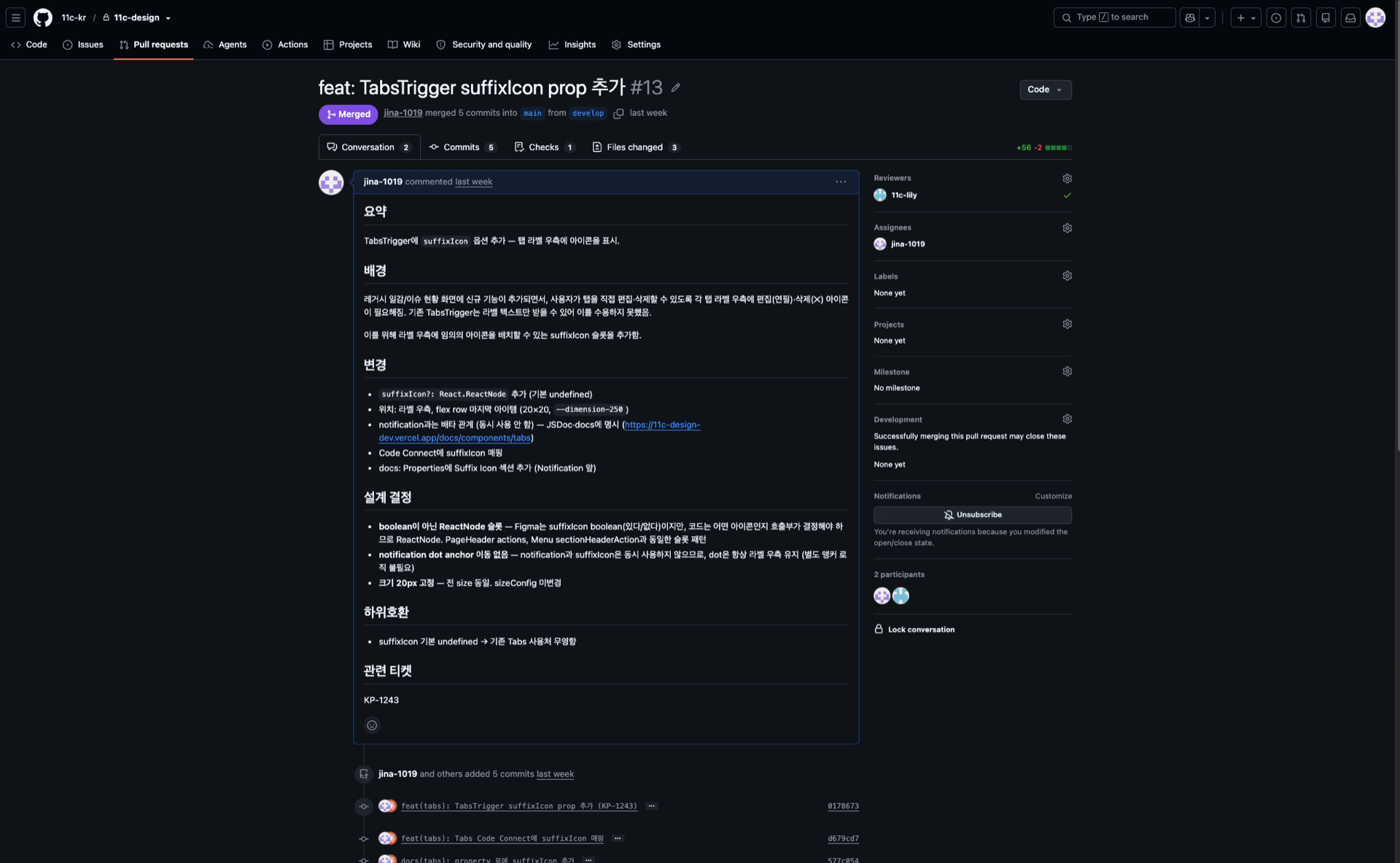Open the Copilot dropdown arrow
Image resolution: width=1400 pixels, height=863 pixels.
[x=1207, y=18]
